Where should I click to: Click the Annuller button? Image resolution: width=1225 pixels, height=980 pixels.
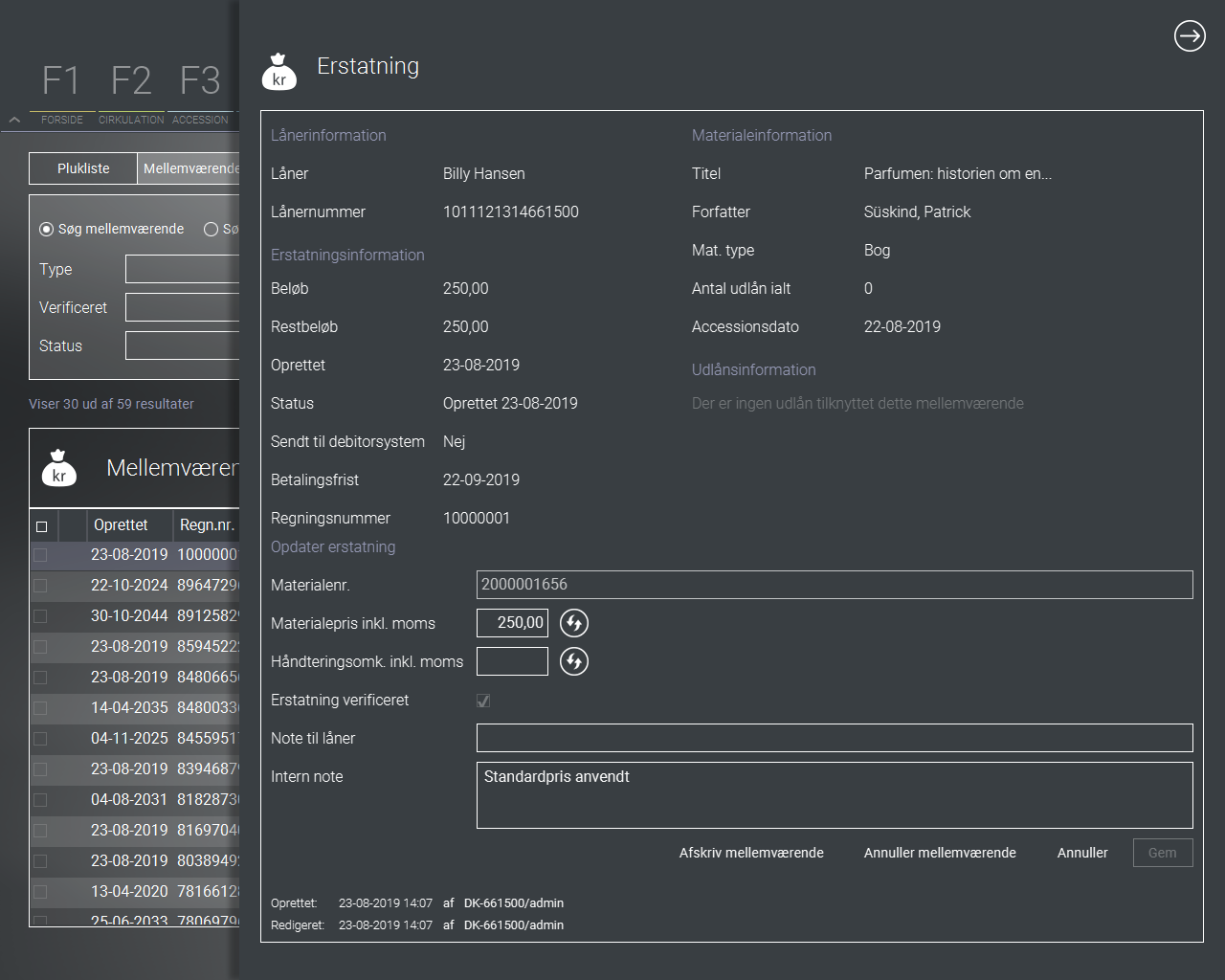[1082, 853]
